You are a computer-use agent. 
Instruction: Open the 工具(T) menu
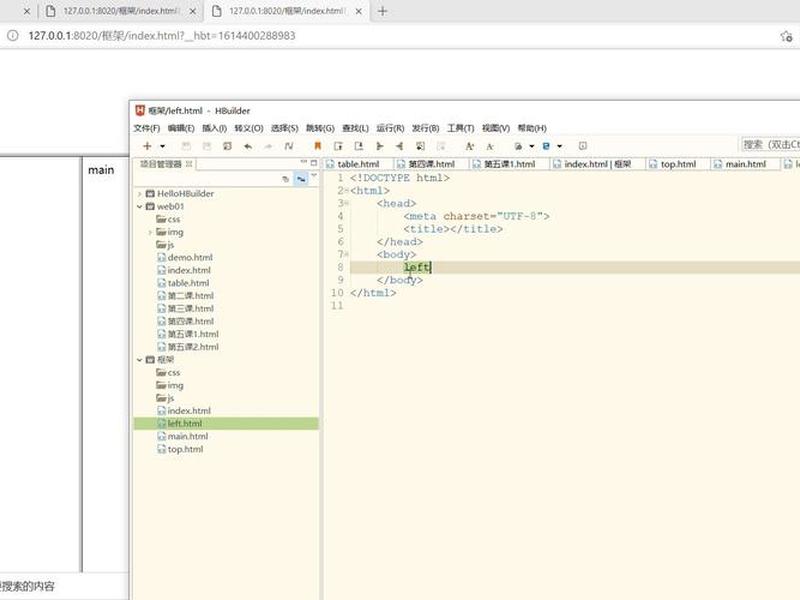(x=461, y=128)
